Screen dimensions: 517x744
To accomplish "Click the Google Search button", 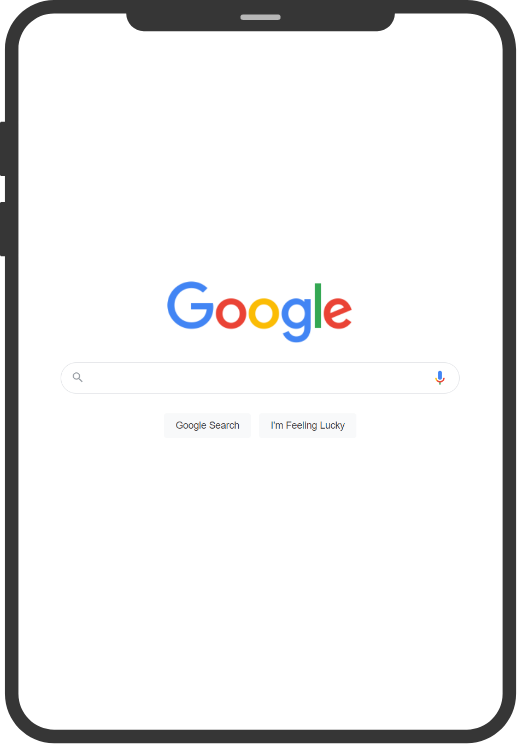I will 207,425.
